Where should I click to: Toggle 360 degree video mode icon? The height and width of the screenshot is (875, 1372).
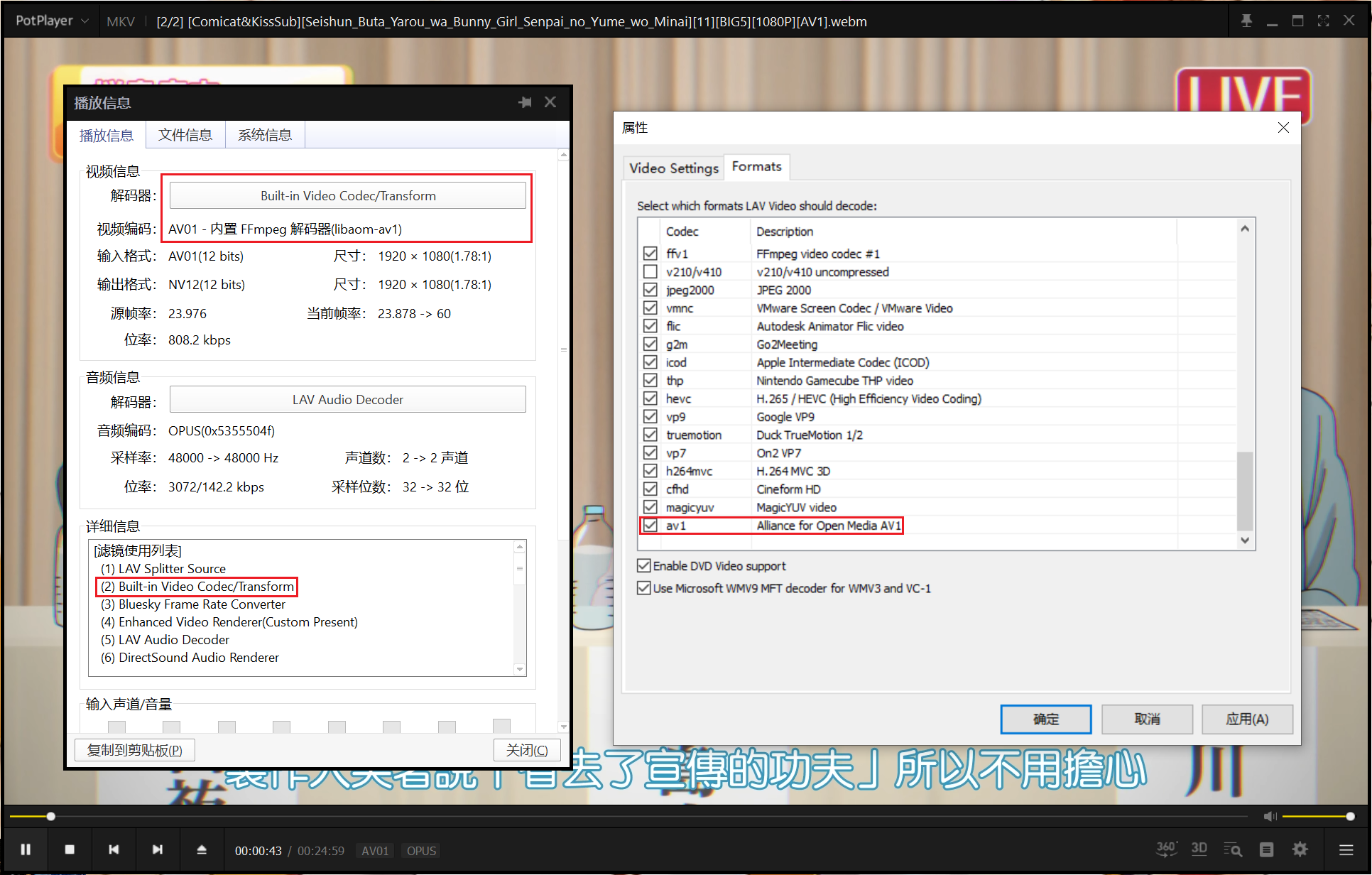1167,849
